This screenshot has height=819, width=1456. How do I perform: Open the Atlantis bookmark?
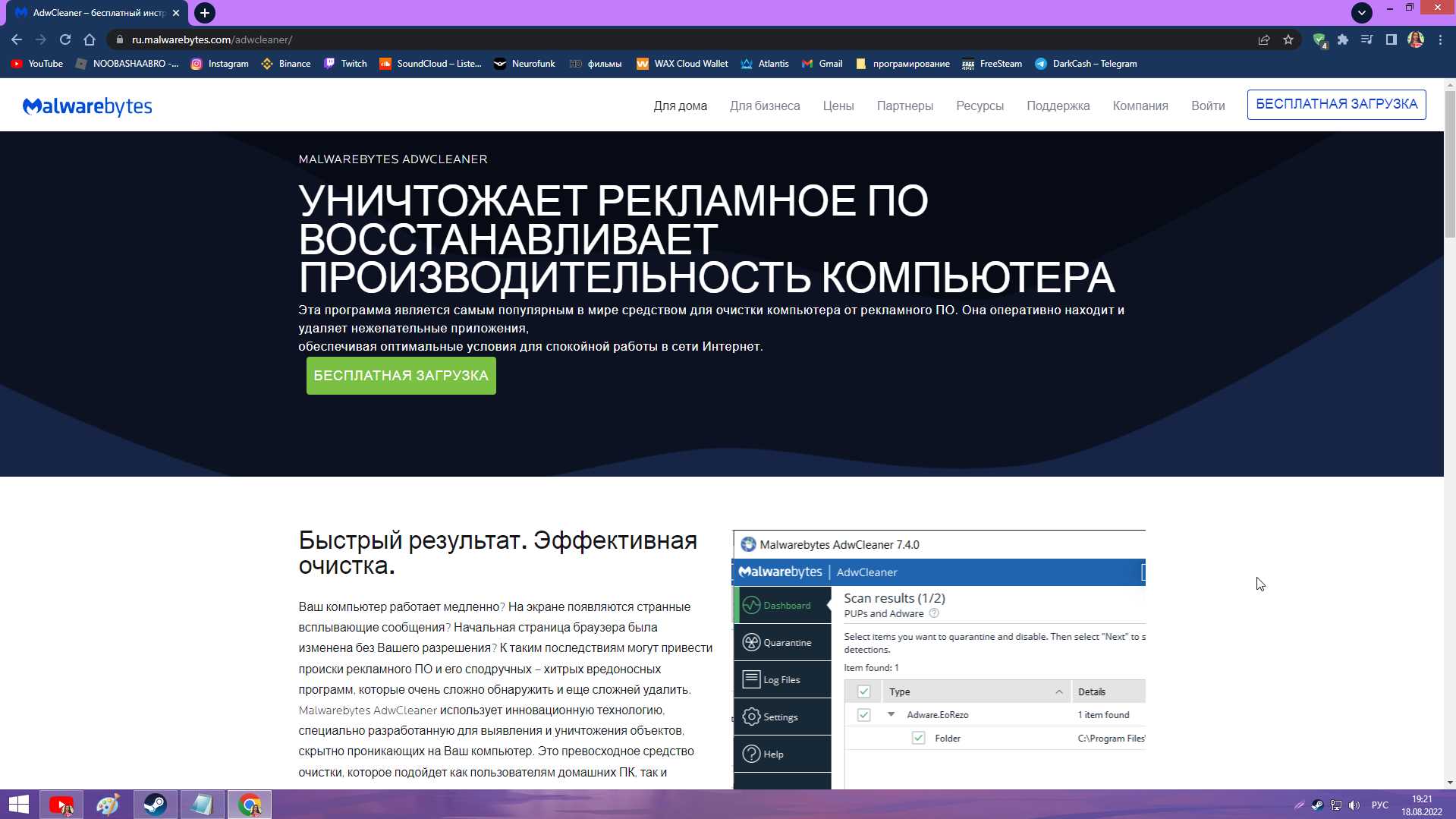765,64
